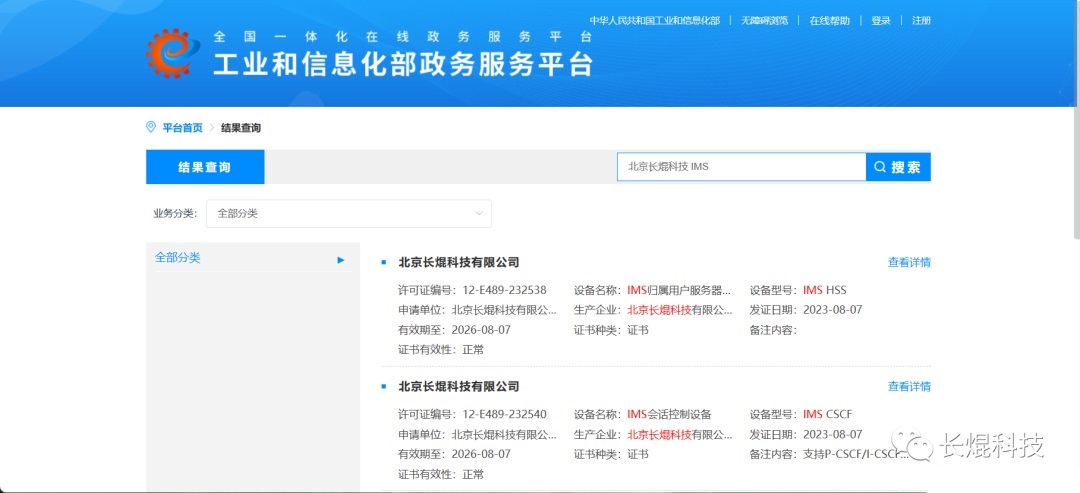The image size is (1080, 493).
Task: Click the magnifier icon in search button
Action: click(880, 167)
